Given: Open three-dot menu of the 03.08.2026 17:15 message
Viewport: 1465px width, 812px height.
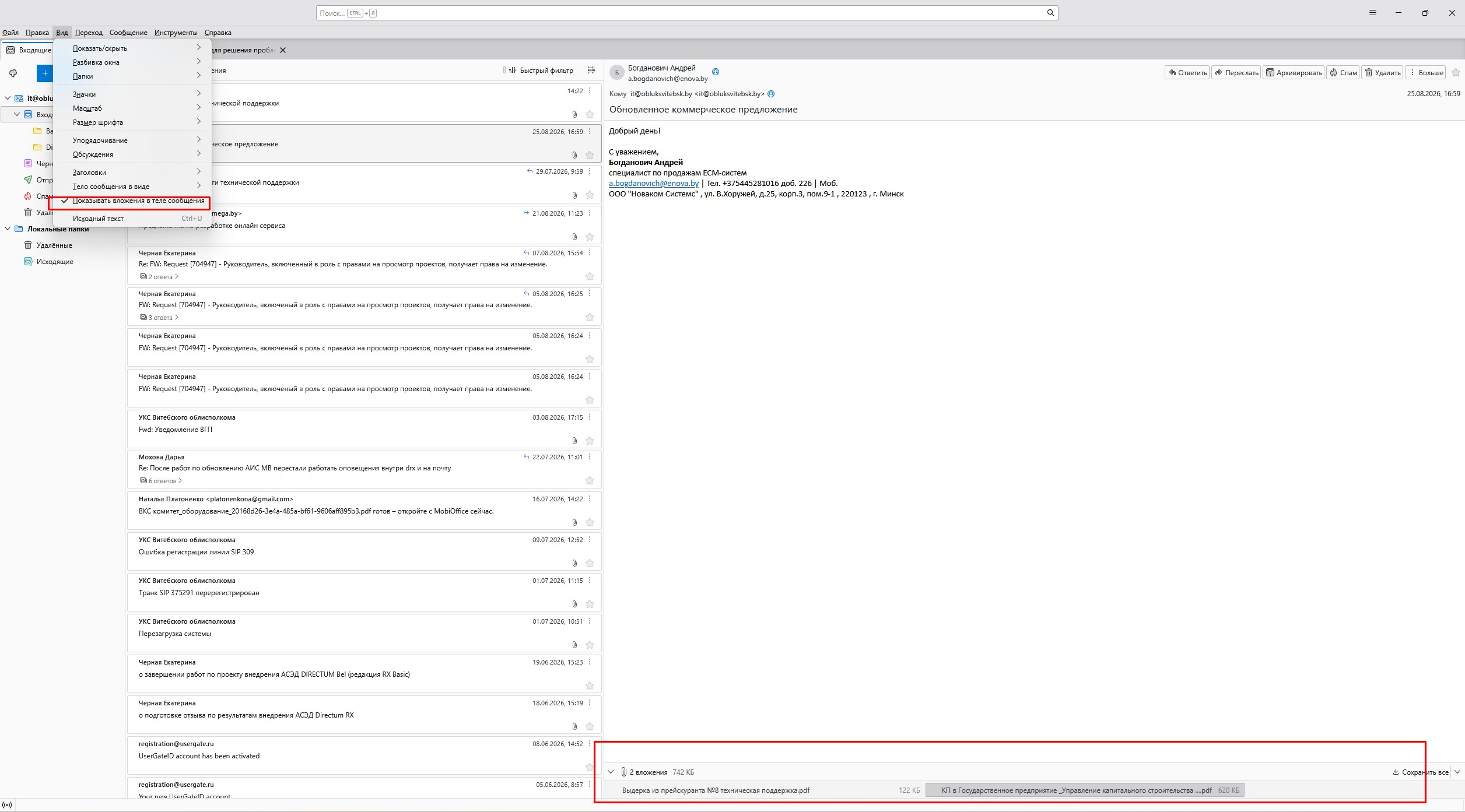Looking at the screenshot, I should click(590, 417).
